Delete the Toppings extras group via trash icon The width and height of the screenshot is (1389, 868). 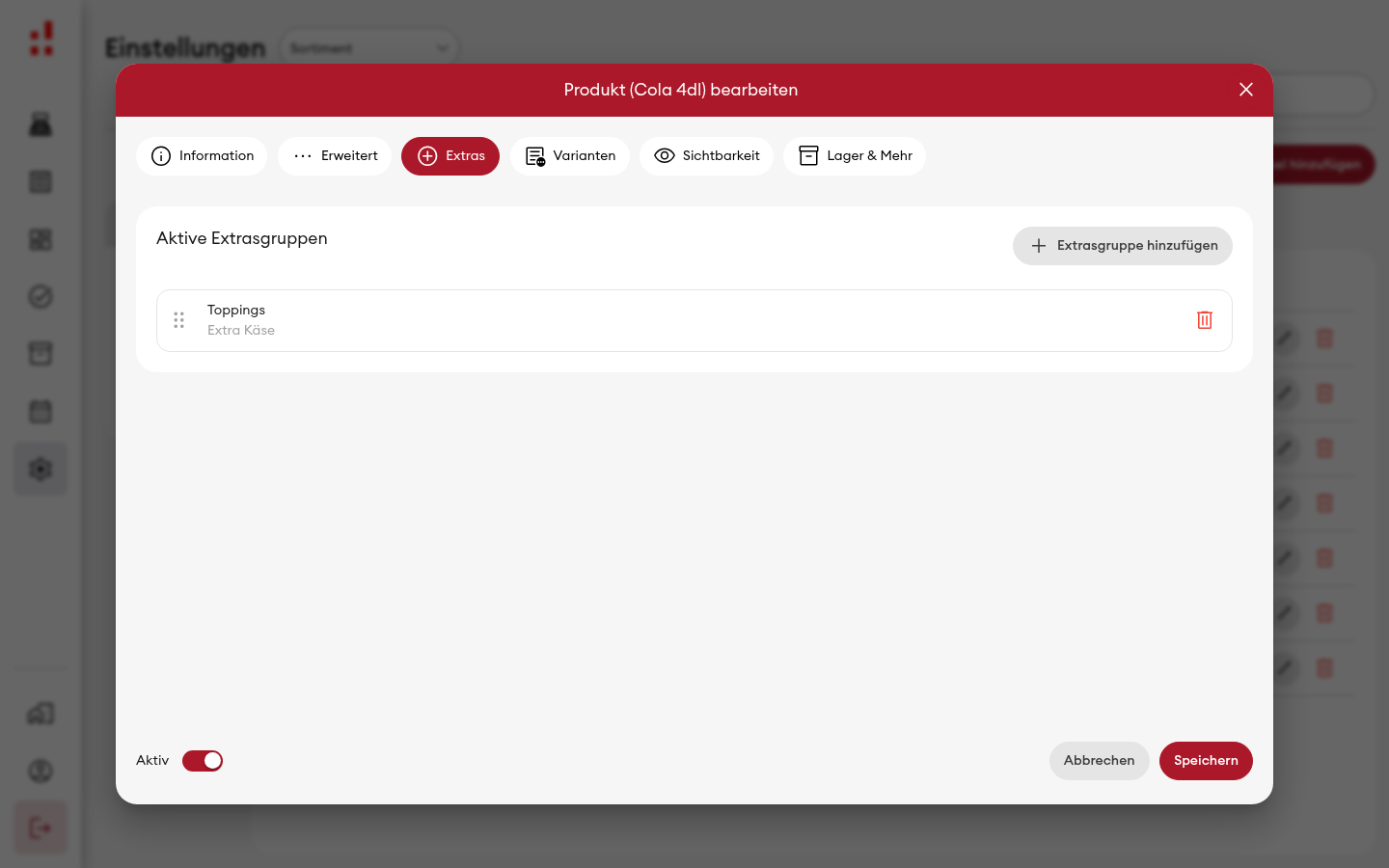click(x=1204, y=320)
